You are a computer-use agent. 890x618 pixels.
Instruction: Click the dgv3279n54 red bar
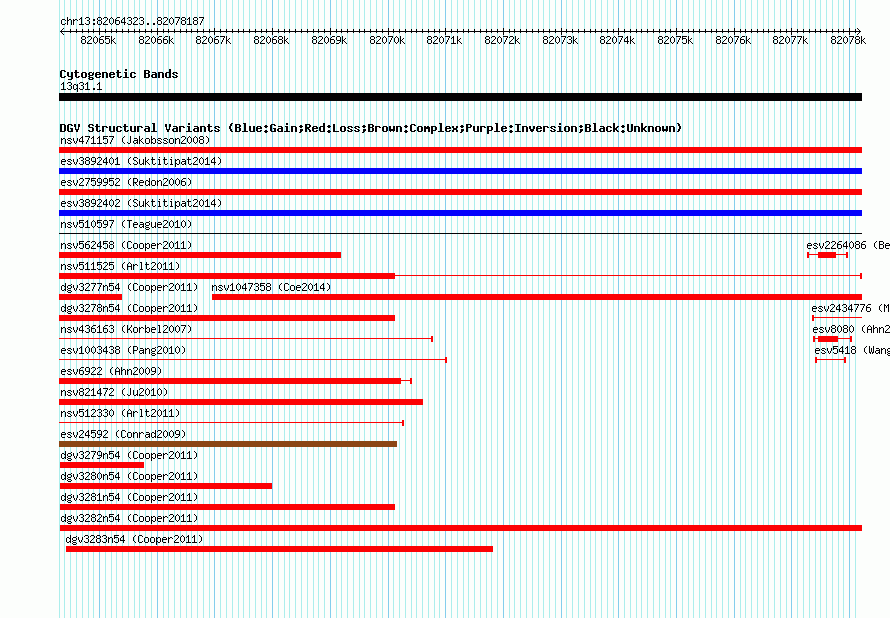[x=102, y=465]
